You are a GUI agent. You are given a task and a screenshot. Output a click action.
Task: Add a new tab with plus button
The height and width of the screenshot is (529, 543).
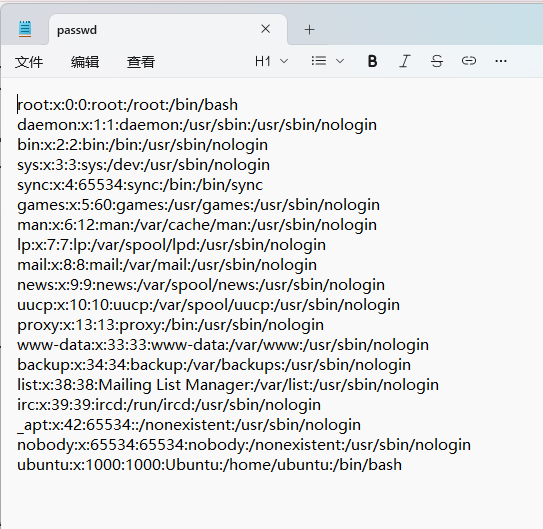pos(310,30)
